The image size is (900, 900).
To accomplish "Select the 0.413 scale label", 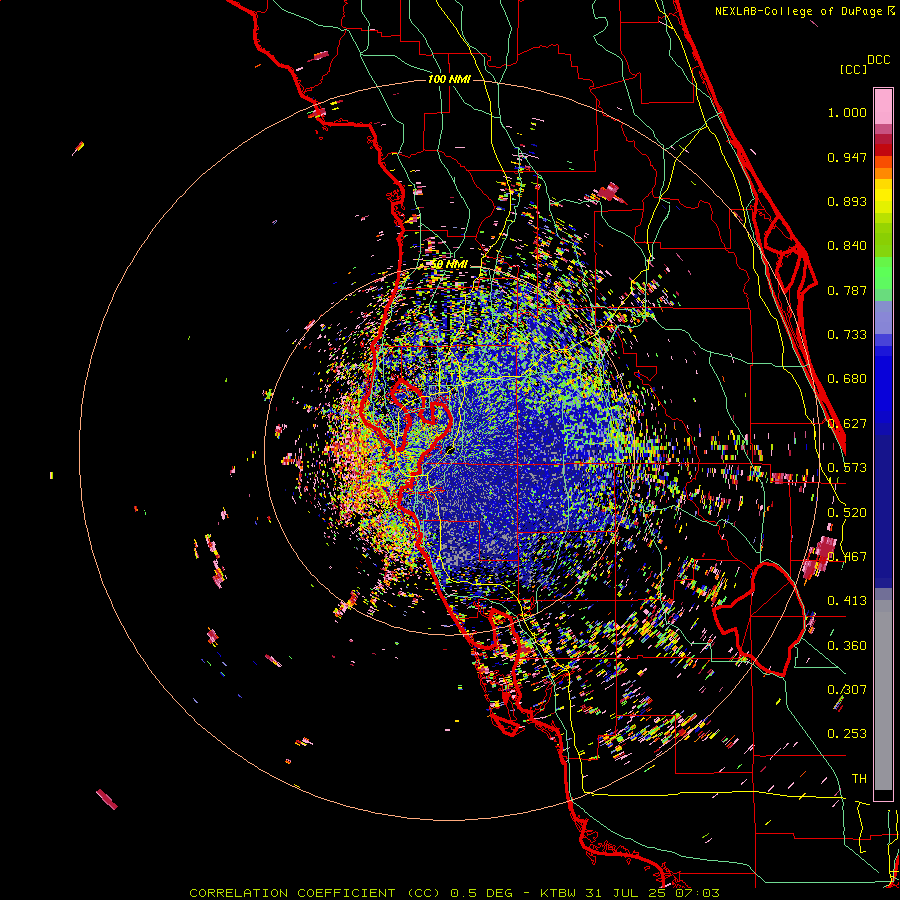I will click(847, 601).
